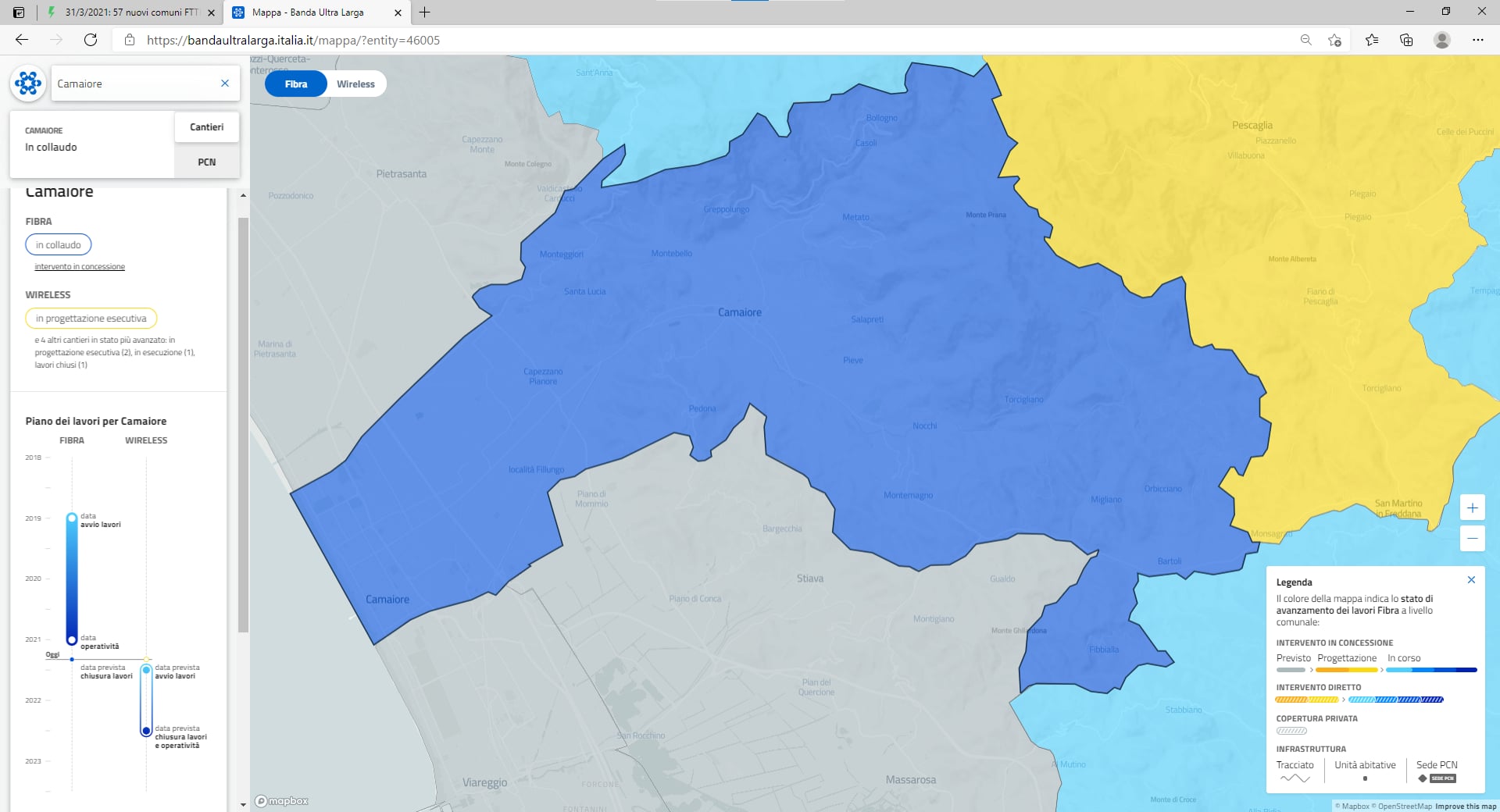The image size is (1500, 812).
Task: Switch the map to Fibra view
Action: click(296, 84)
